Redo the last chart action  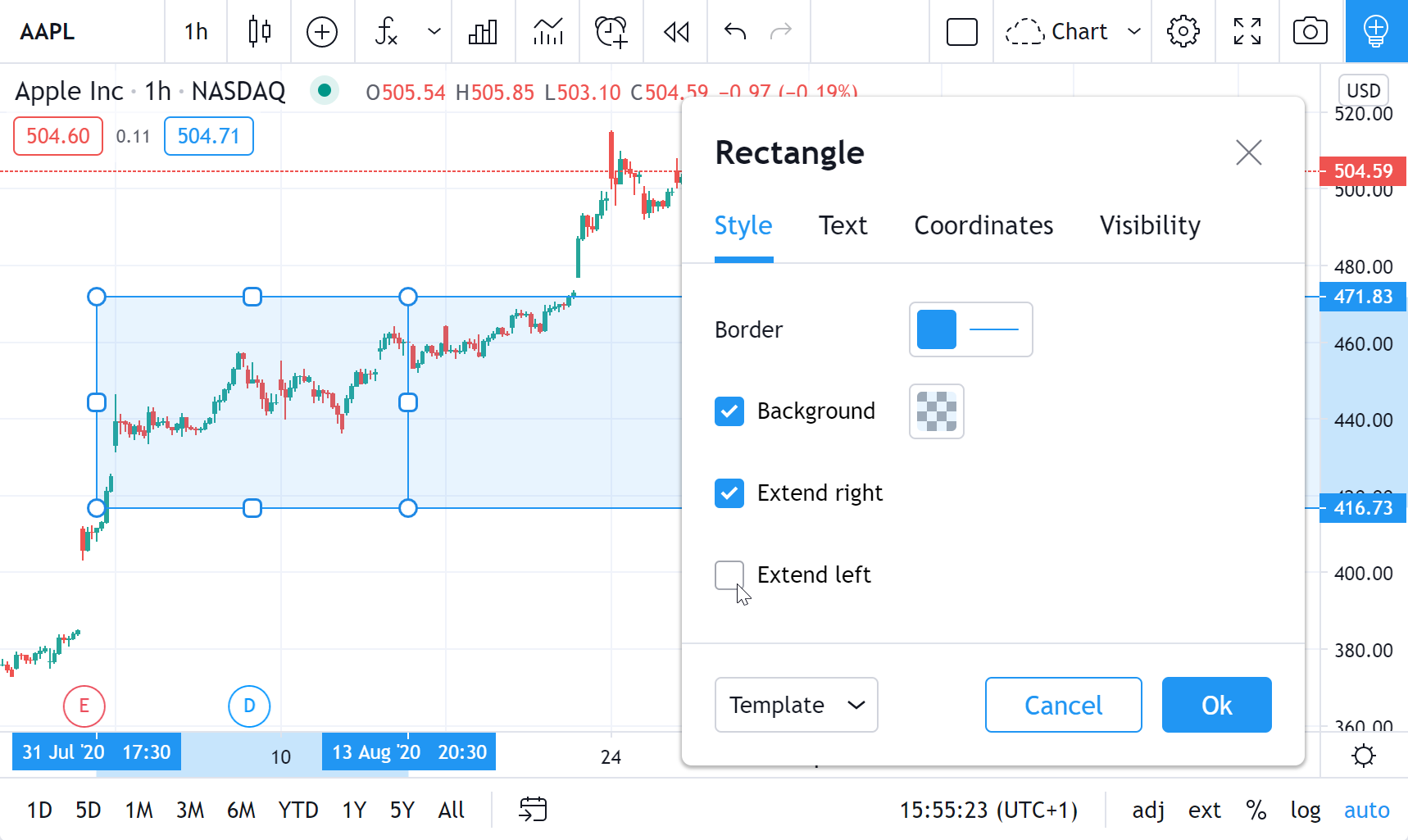[781, 32]
